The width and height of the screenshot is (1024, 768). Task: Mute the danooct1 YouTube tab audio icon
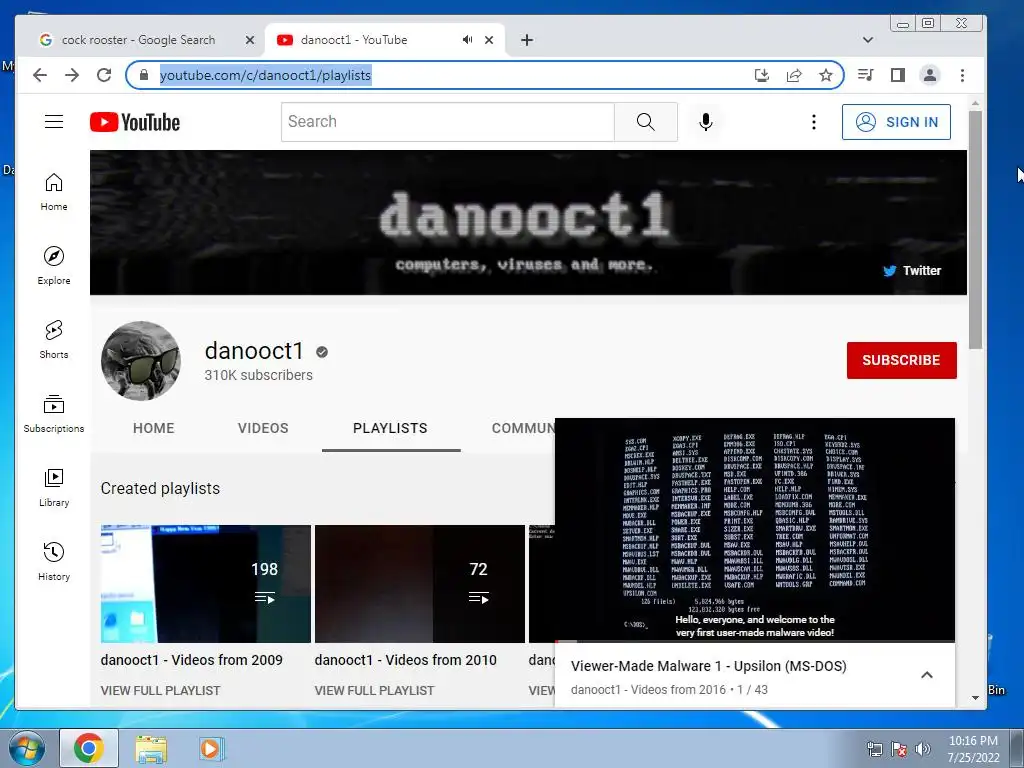pos(467,40)
